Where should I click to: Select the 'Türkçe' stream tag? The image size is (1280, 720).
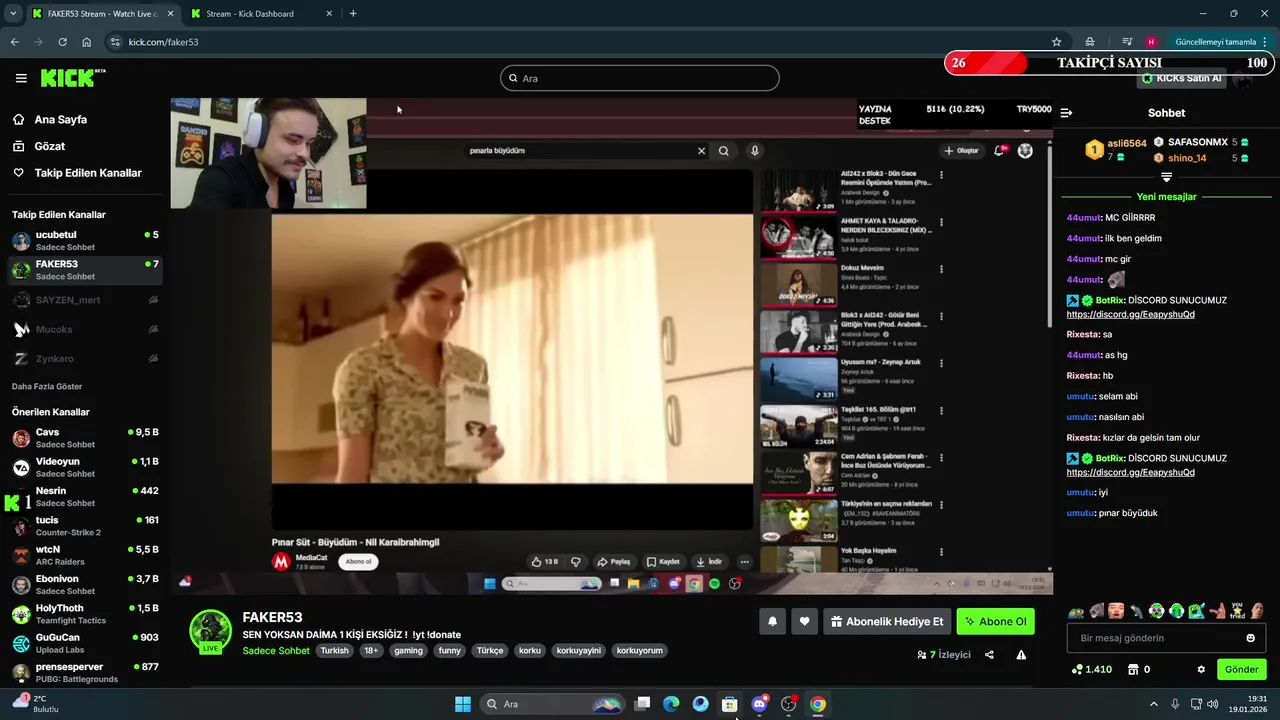coord(490,650)
